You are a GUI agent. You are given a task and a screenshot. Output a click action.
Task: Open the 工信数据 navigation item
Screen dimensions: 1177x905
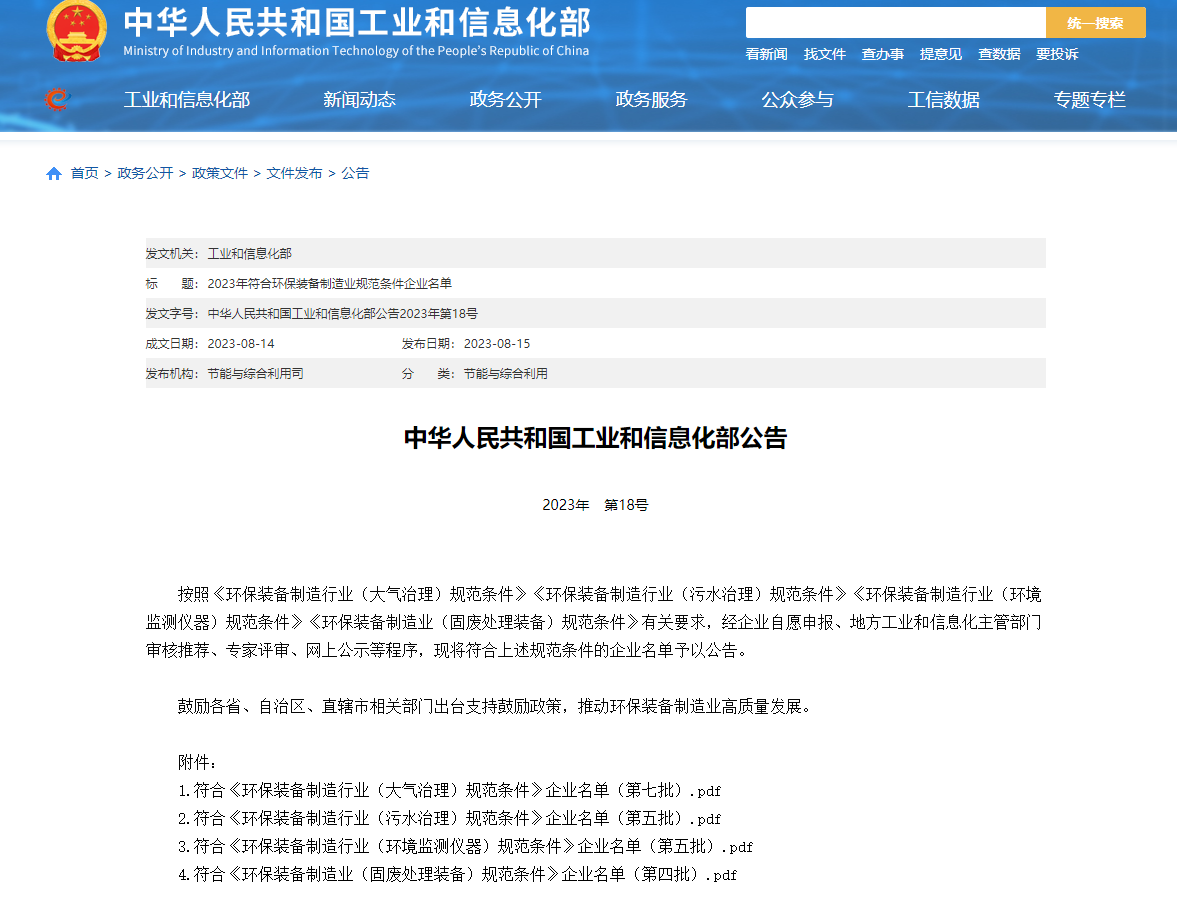click(x=944, y=100)
